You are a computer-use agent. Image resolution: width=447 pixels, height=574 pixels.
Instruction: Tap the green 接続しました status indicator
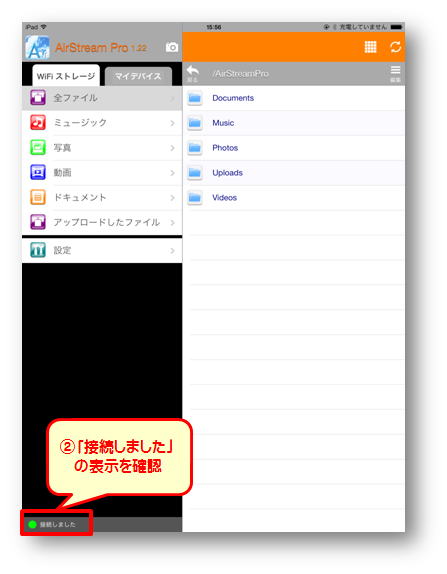click(x=32, y=525)
